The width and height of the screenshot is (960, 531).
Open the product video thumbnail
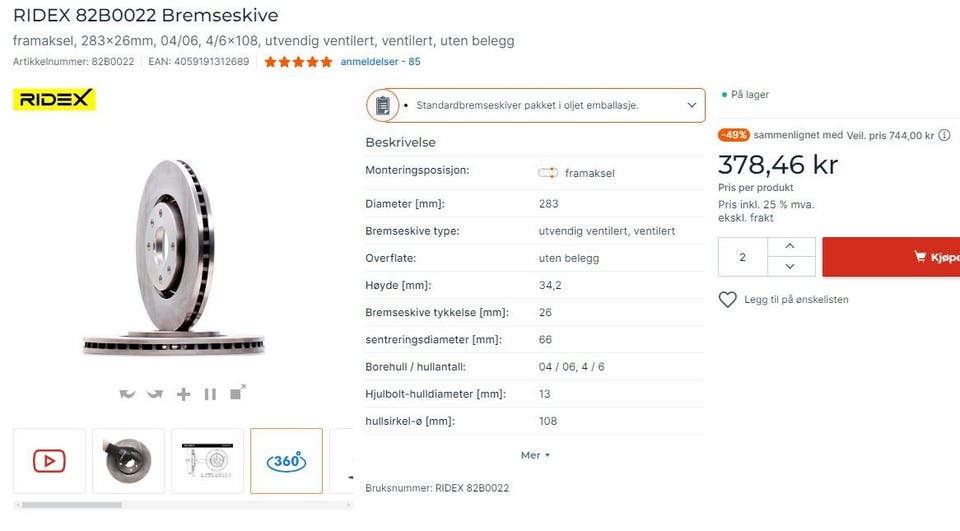point(49,461)
